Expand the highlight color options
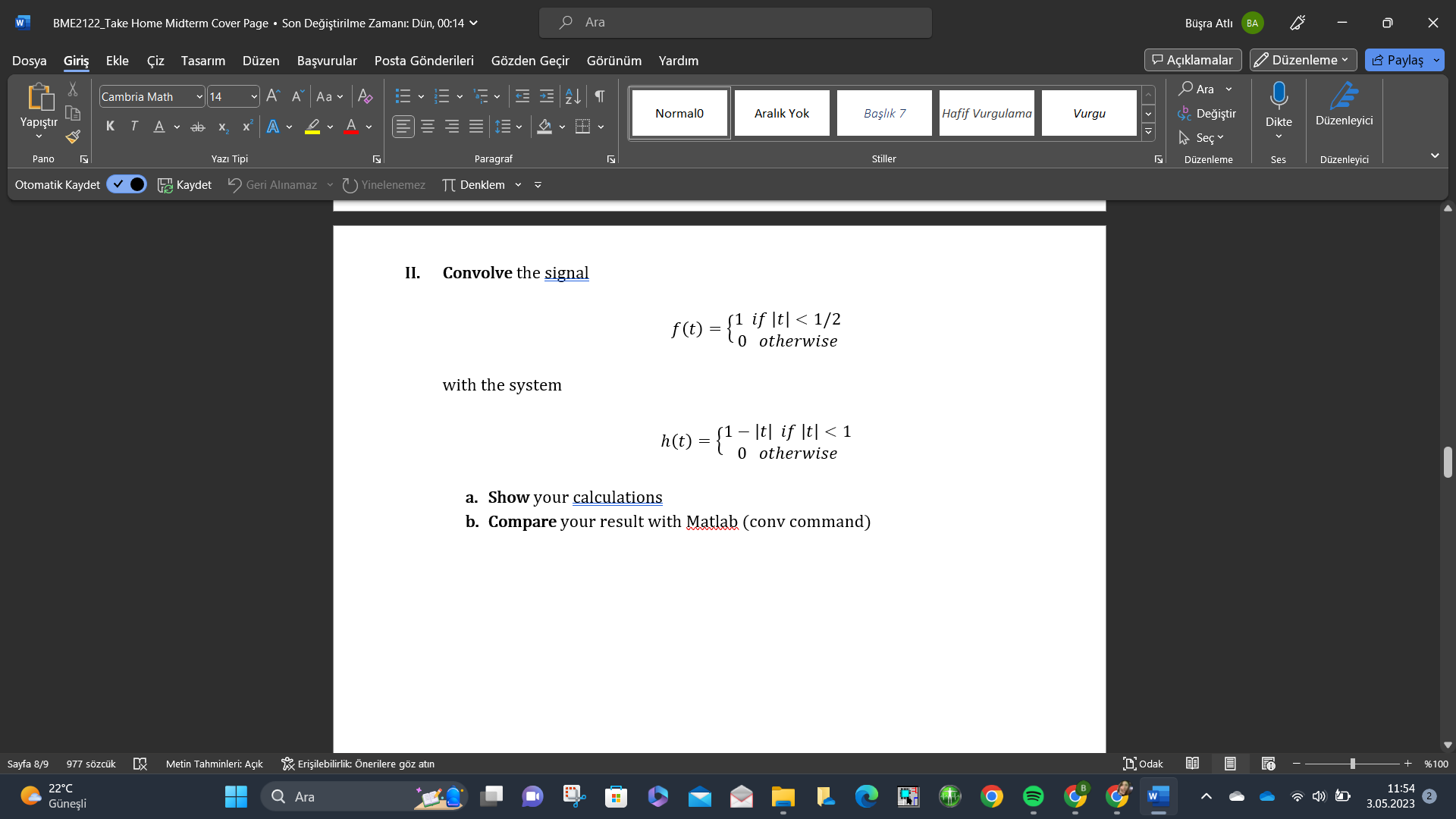 (330, 127)
